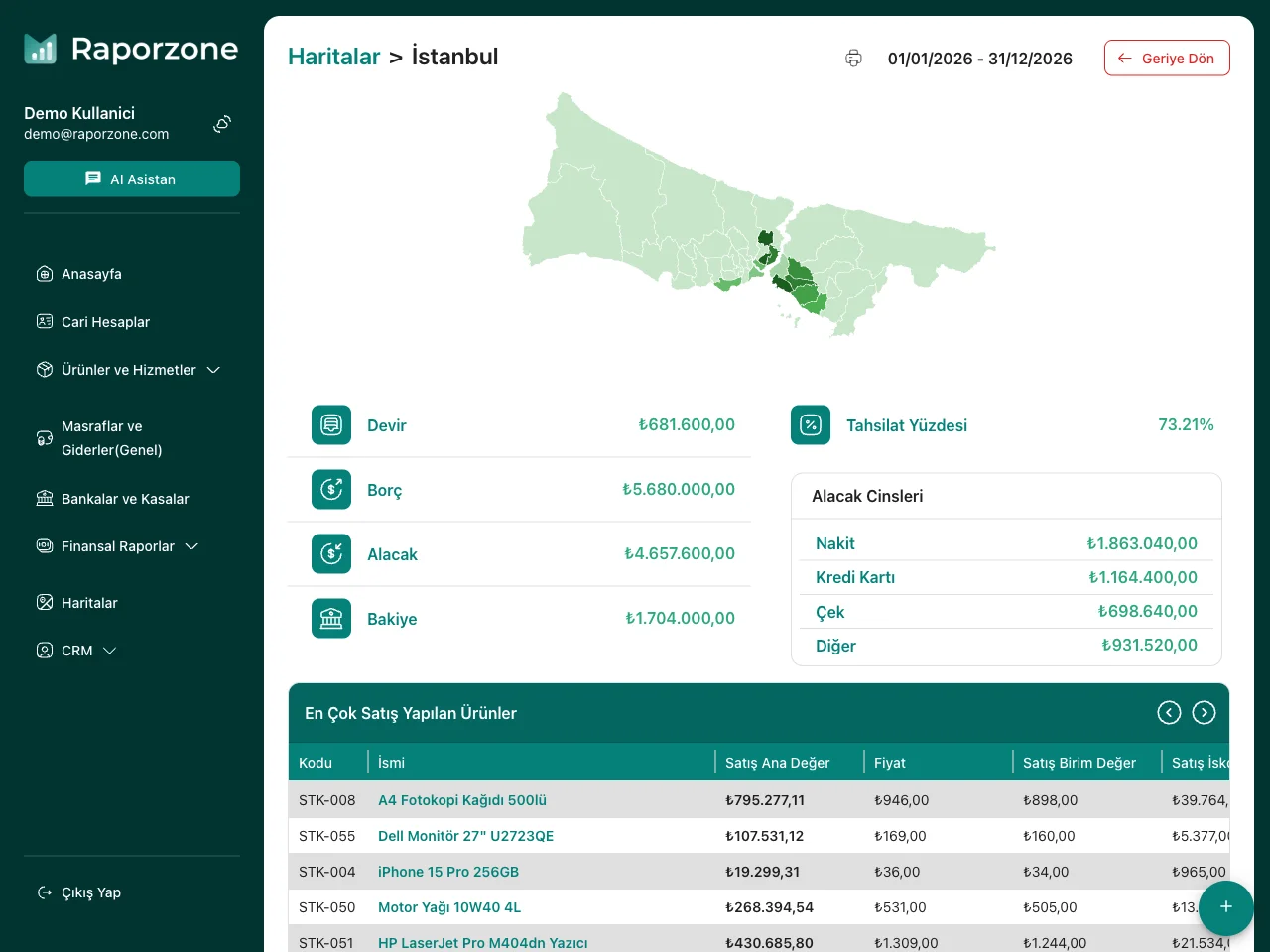Click the Bakiye bank icon
The image size is (1270, 952).
coord(331,619)
